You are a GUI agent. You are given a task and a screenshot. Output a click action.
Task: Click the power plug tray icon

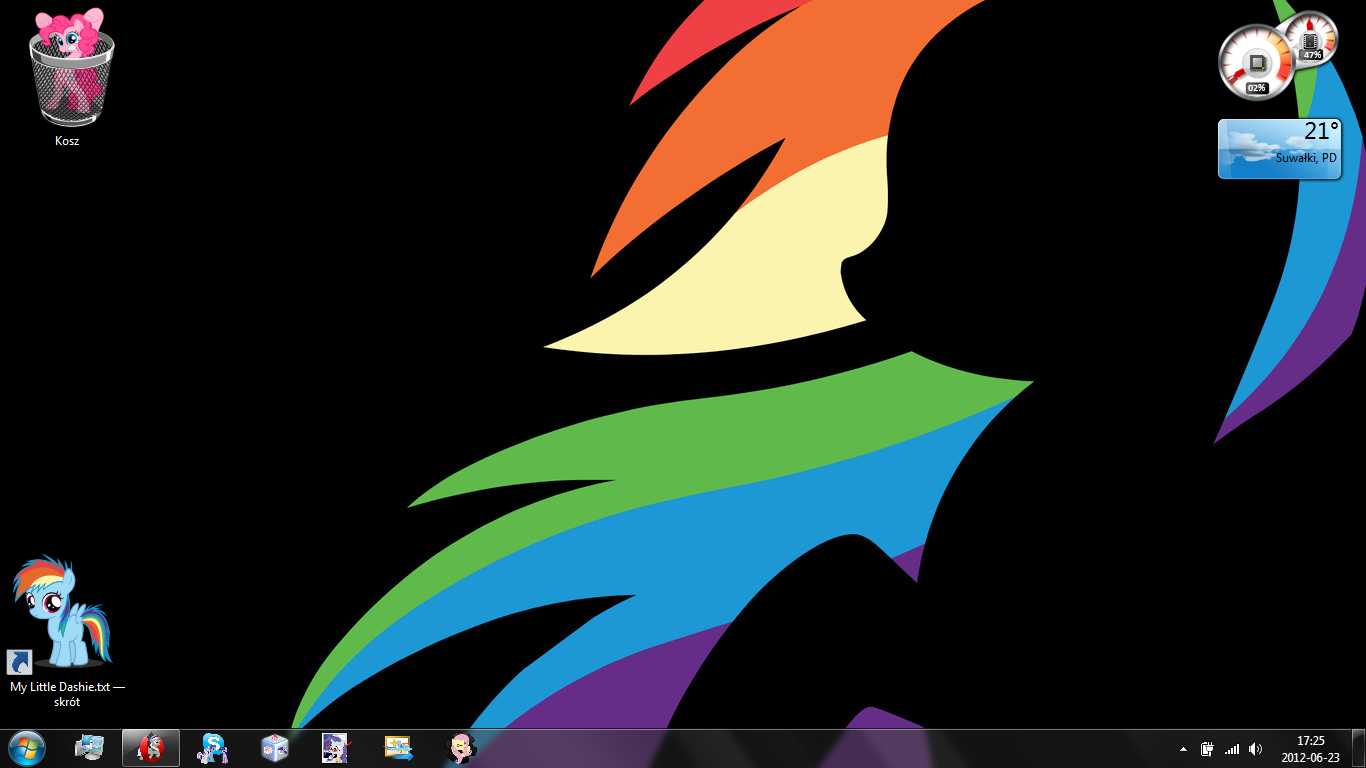(x=1207, y=749)
